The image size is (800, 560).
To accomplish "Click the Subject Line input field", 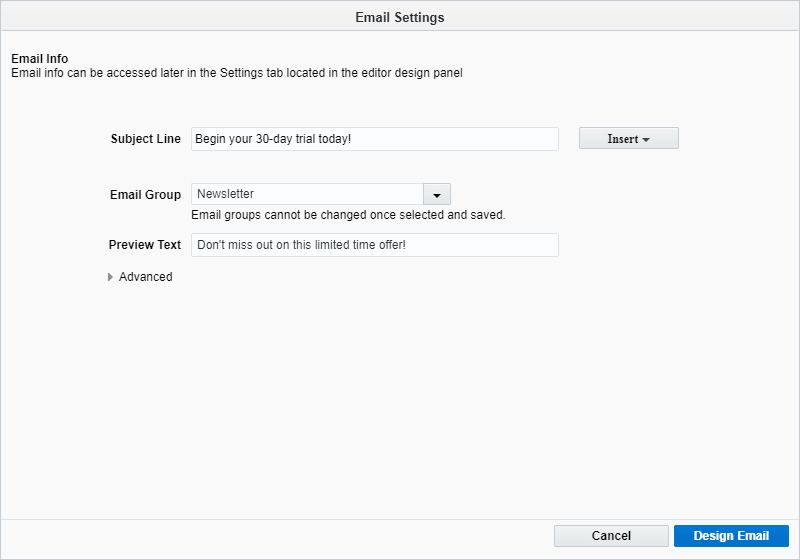I will click(x=374, y=139).
